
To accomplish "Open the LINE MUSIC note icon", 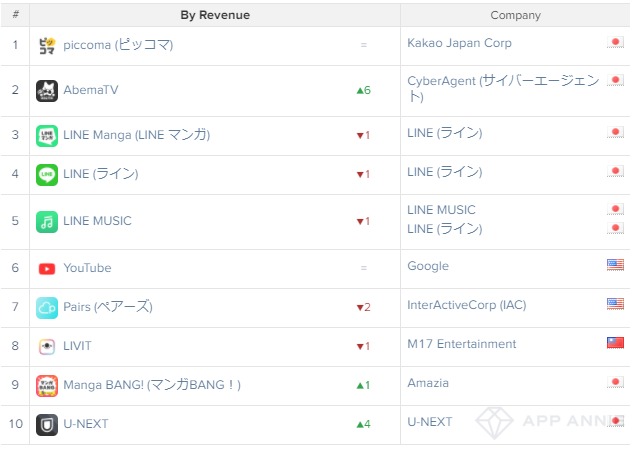I will [46, 222].
